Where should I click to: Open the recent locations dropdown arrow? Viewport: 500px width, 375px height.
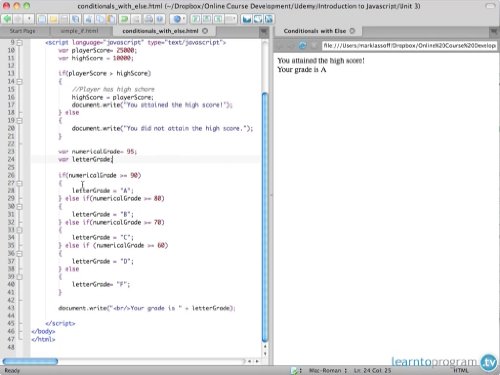29,19
